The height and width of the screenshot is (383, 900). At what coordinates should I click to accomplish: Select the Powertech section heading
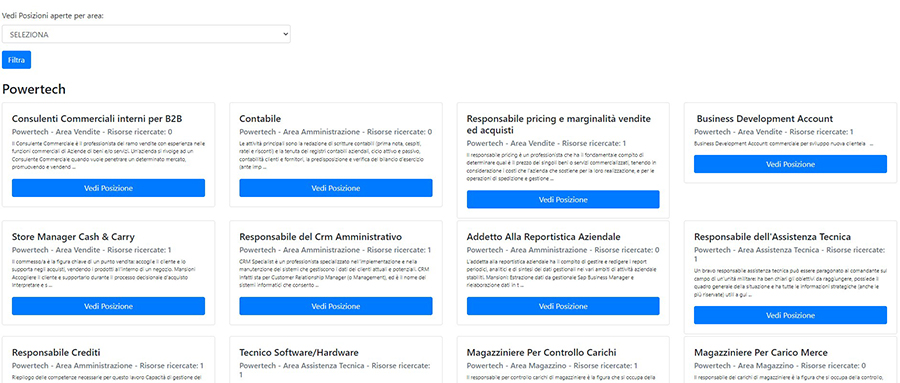click(x=34, y=89)
